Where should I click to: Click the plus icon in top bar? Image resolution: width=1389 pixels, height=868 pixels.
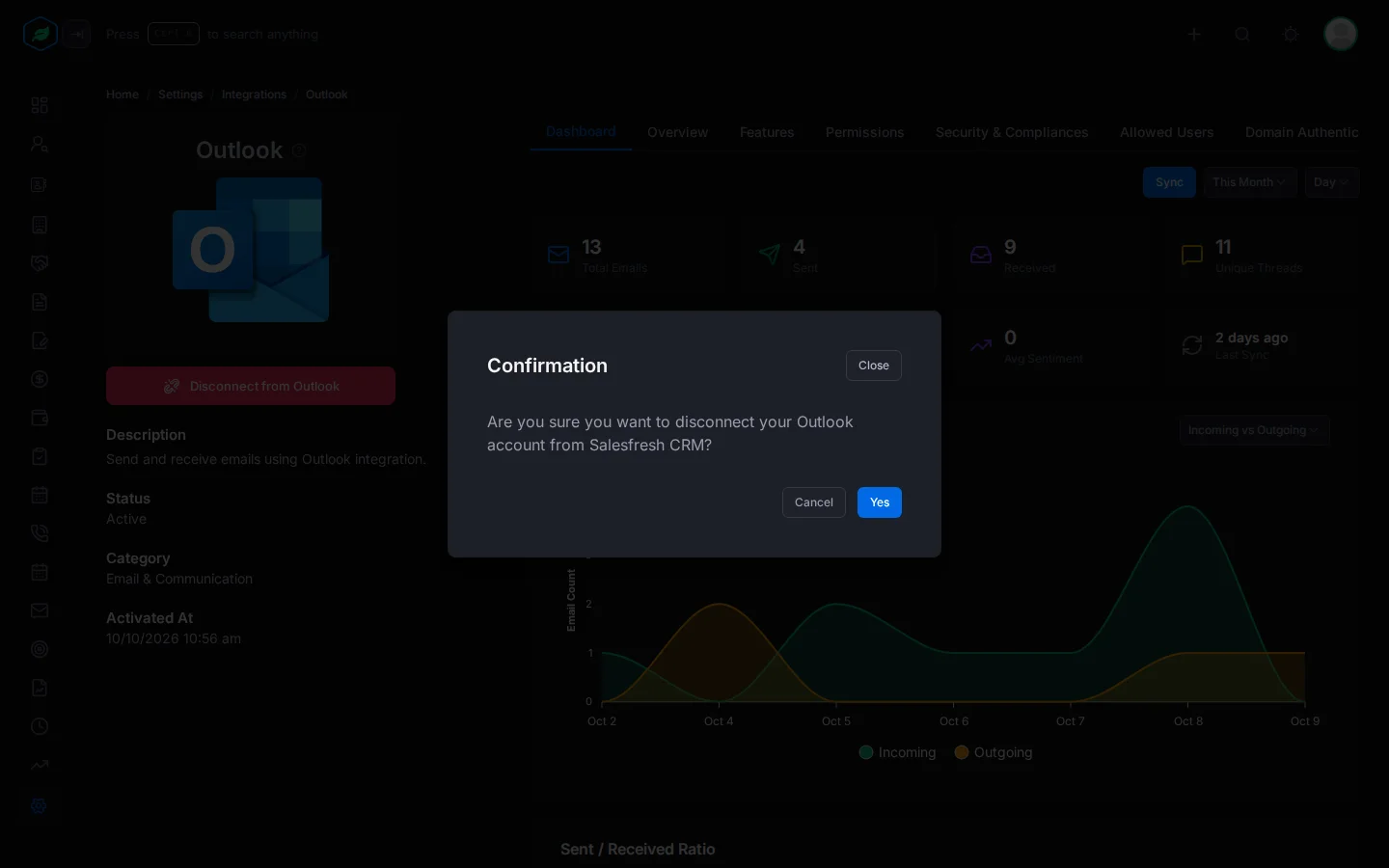coord(1194,34)
